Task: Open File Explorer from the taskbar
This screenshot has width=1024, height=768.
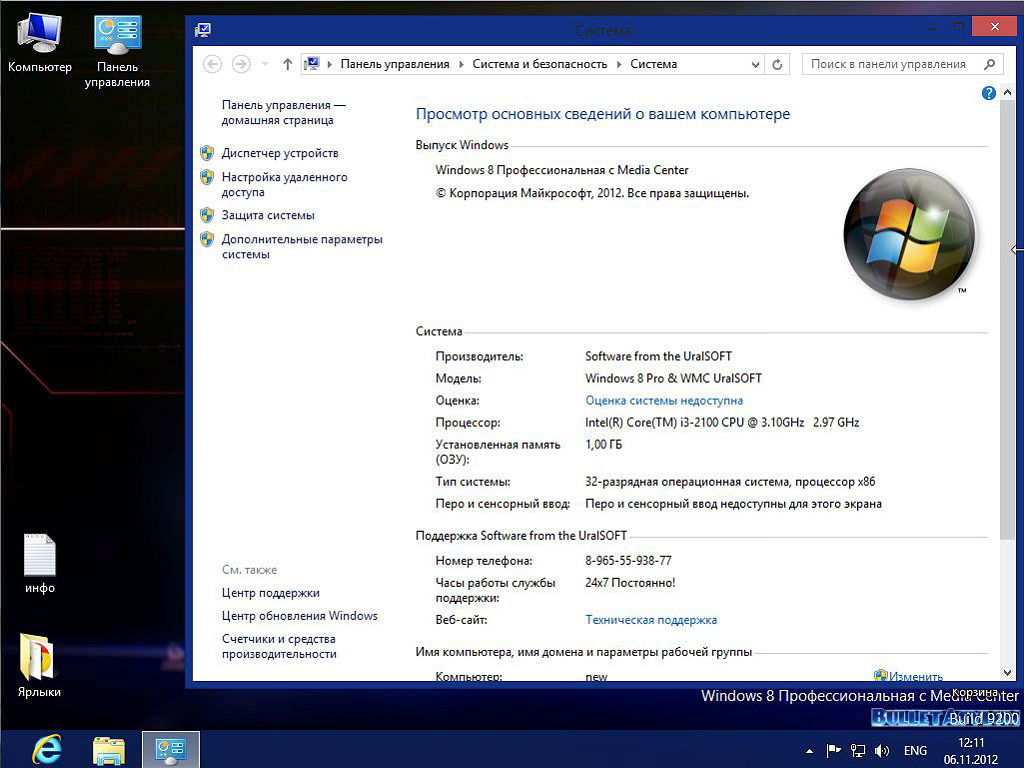Action: click(x=108, y=750)
